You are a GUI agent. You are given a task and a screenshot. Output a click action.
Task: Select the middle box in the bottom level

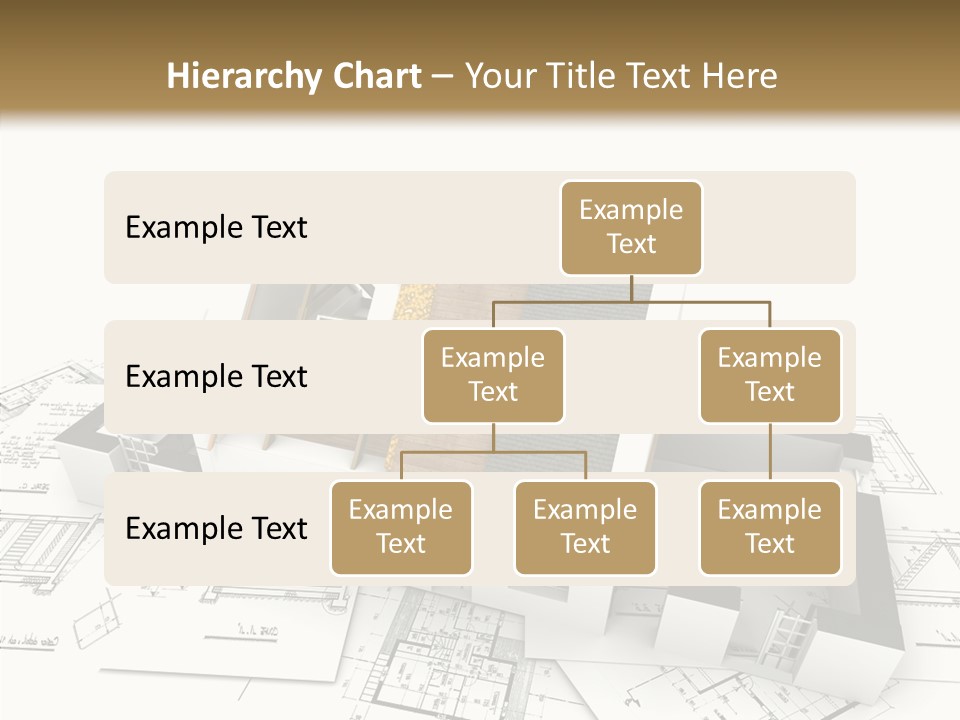(x=585, y=528)
